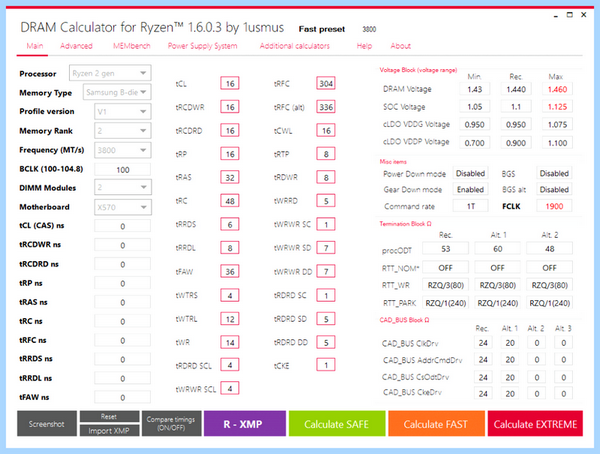Expand the Motherboard X570 dropdown
This screenshot has height=454, width=600.
[122, 207]
